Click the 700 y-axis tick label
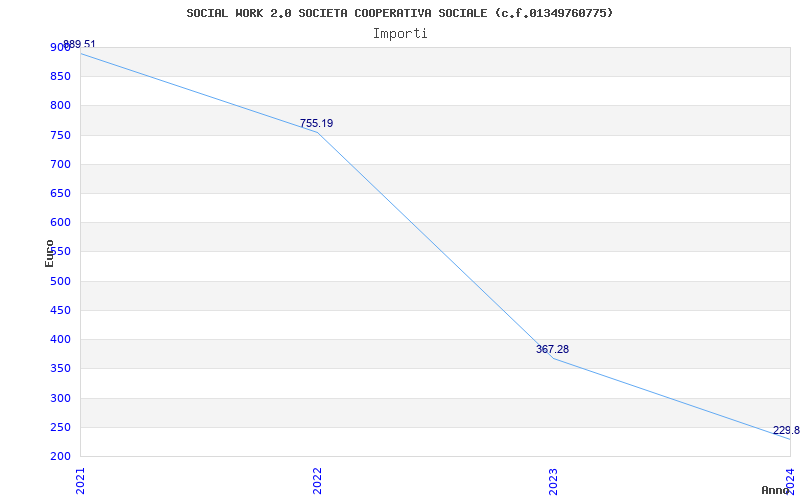The width and height of the screenshot is (800, 500). [60, 164]
